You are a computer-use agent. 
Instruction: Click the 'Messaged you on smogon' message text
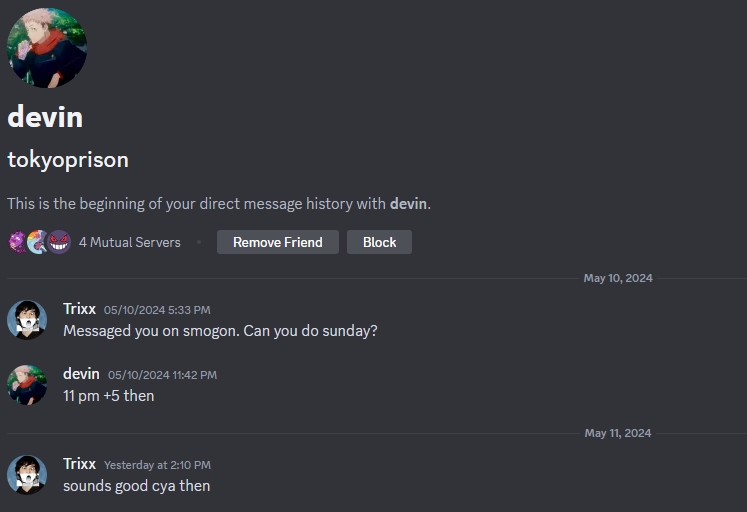point(220,331)
